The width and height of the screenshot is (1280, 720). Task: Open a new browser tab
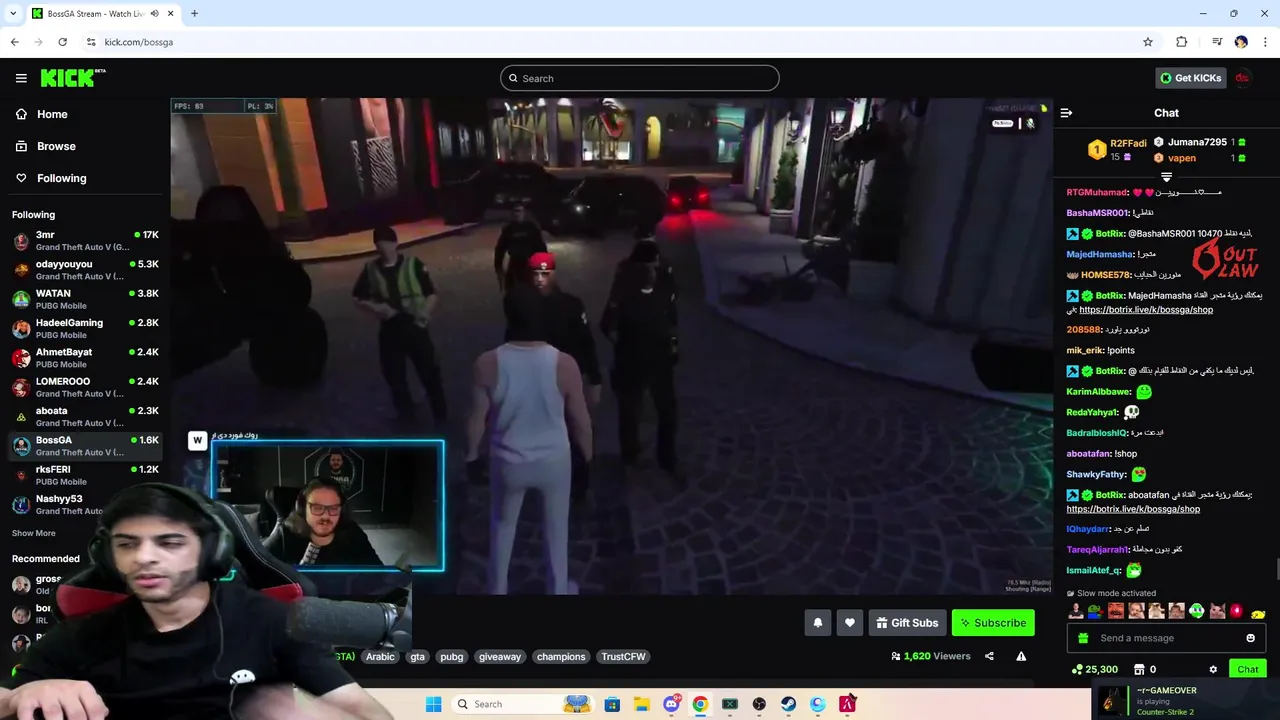coord(194,13)
